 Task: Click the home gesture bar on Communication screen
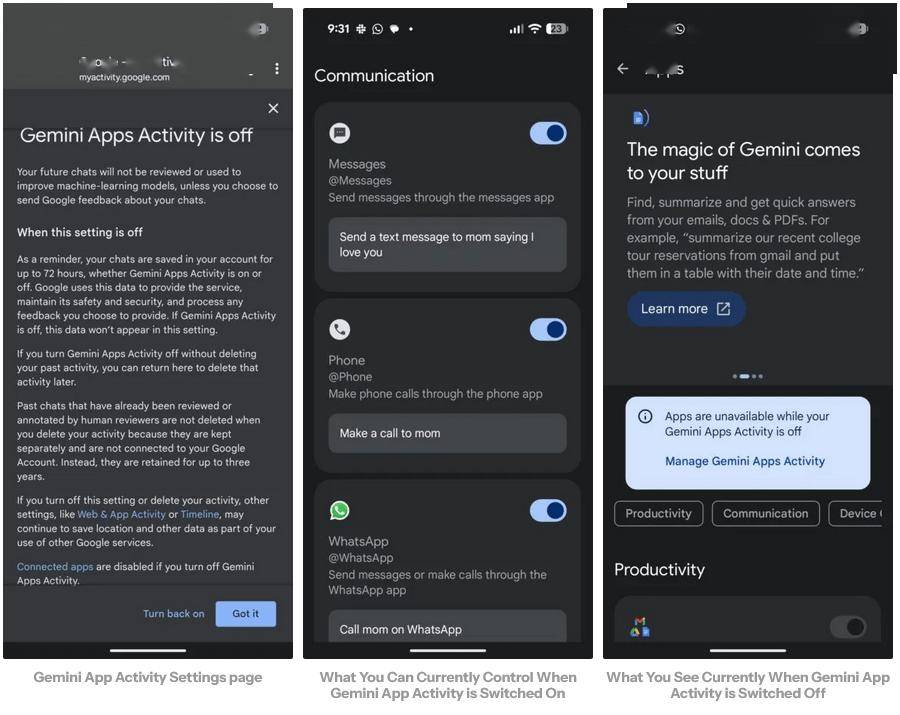(448, 651)
